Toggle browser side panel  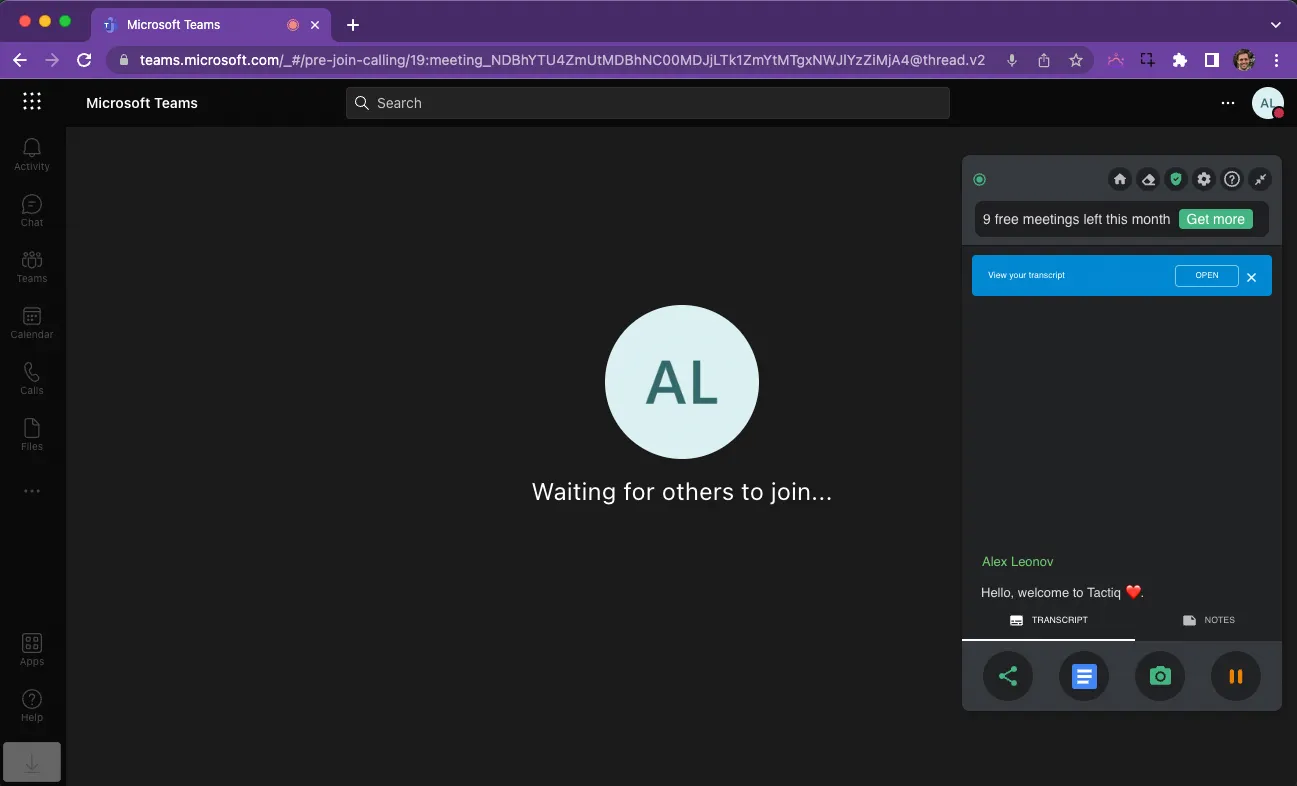pyautogui.click(x=1212, y=60)
